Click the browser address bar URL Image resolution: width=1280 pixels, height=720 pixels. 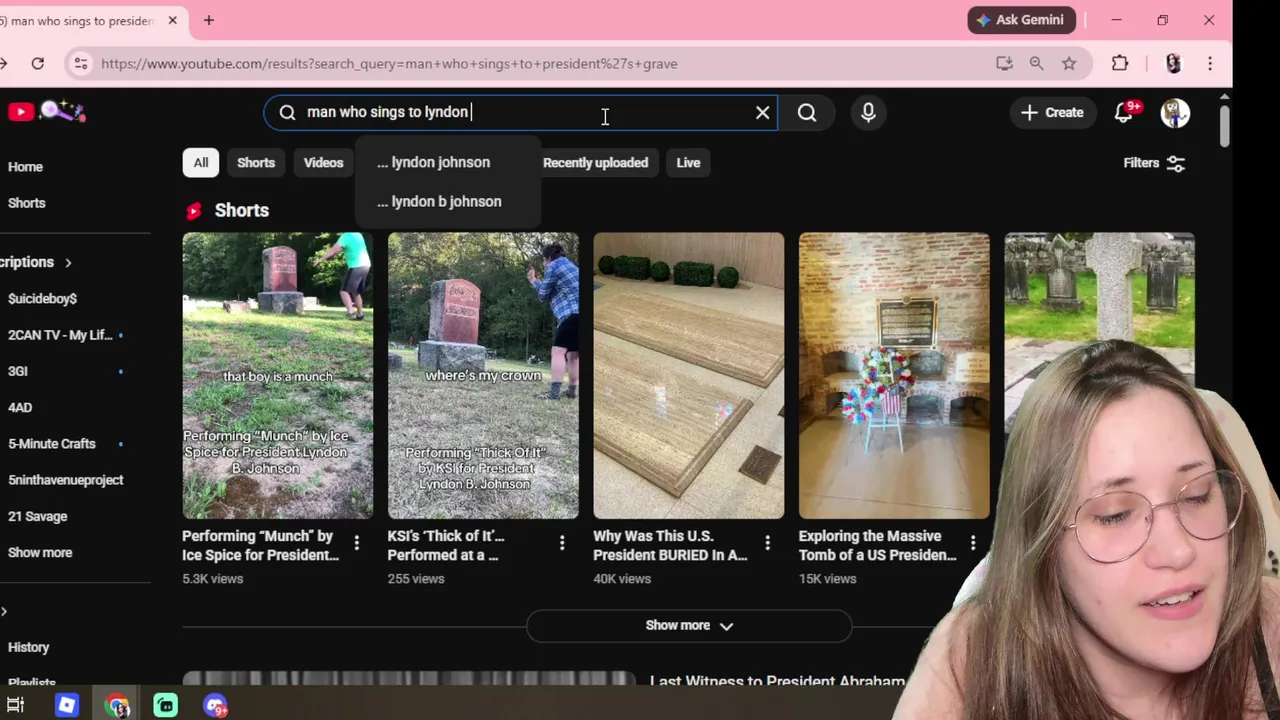(389, 64)
